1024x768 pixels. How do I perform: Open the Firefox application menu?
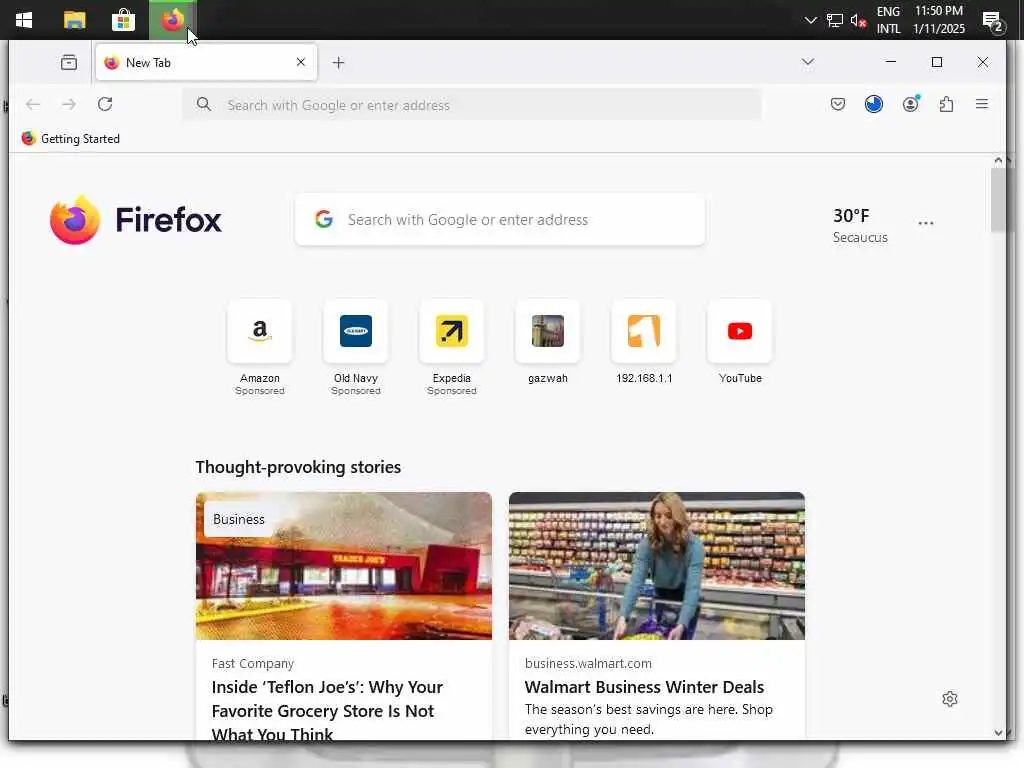click(x=982, y=104)
